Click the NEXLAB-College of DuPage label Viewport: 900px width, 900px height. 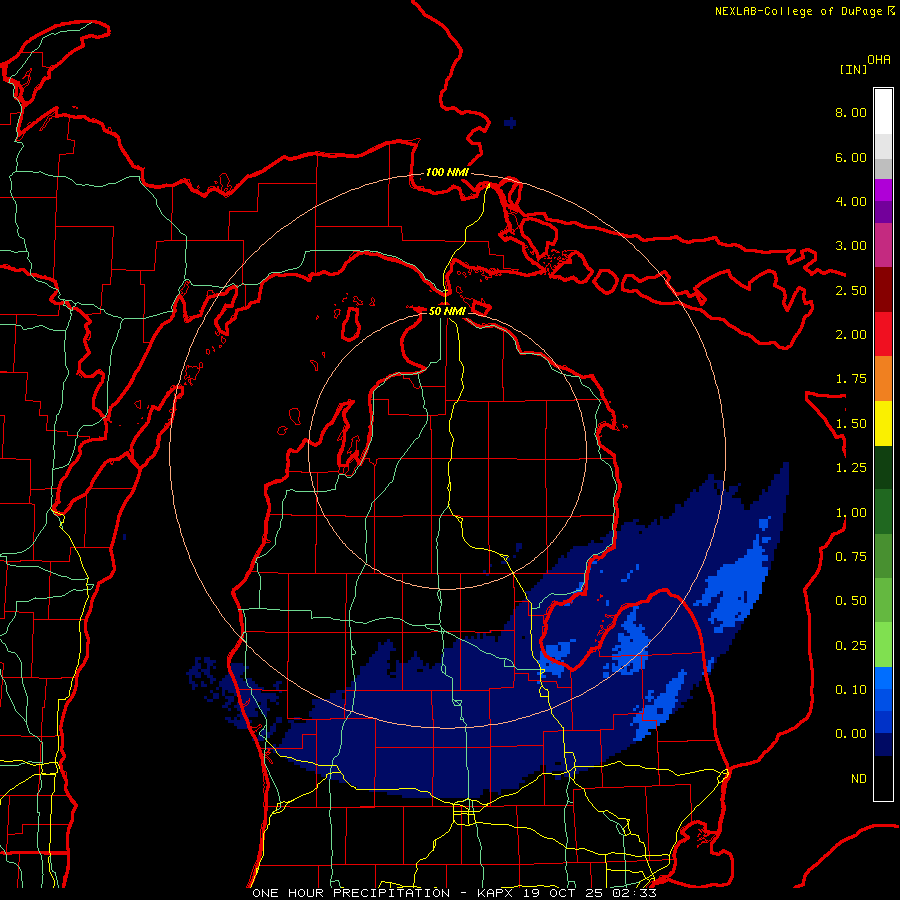(x=798, y=11)
